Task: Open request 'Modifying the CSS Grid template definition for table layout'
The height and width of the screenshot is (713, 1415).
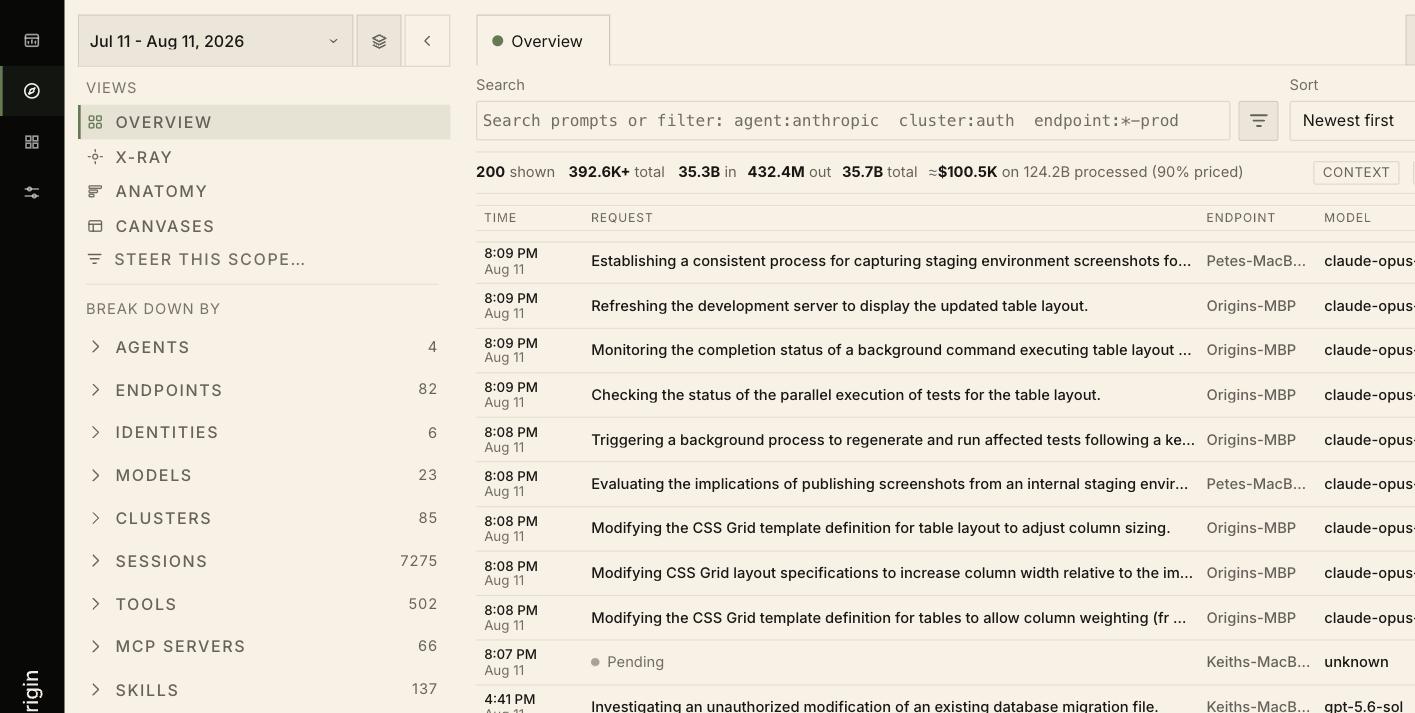Action: (880, 528)
